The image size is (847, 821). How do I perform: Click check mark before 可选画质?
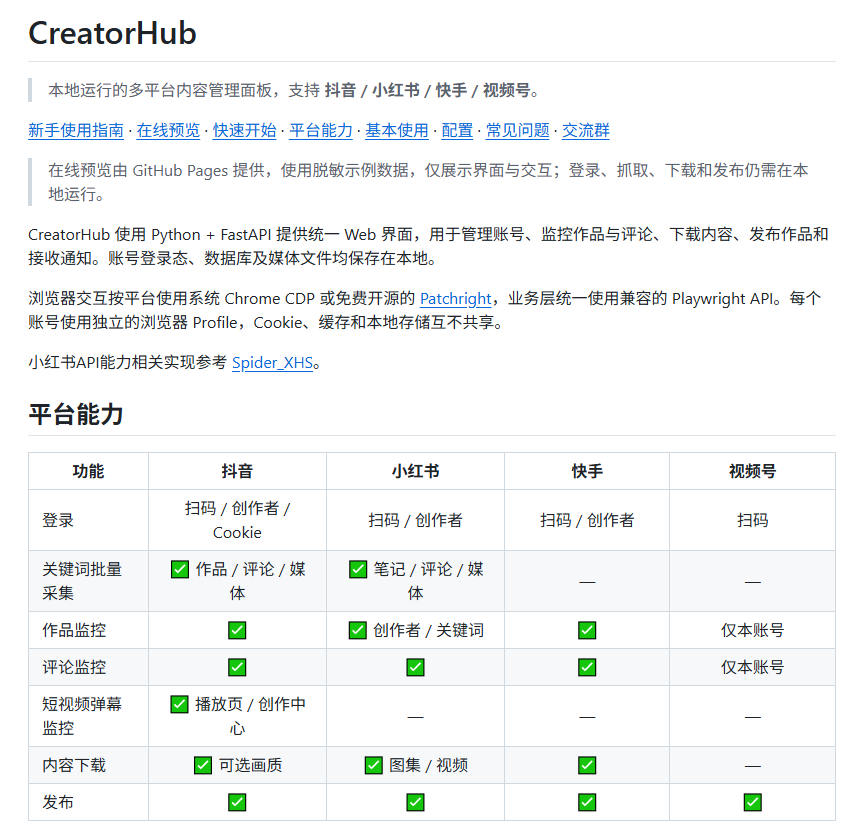pyautogui.click(x=203, y=765)
